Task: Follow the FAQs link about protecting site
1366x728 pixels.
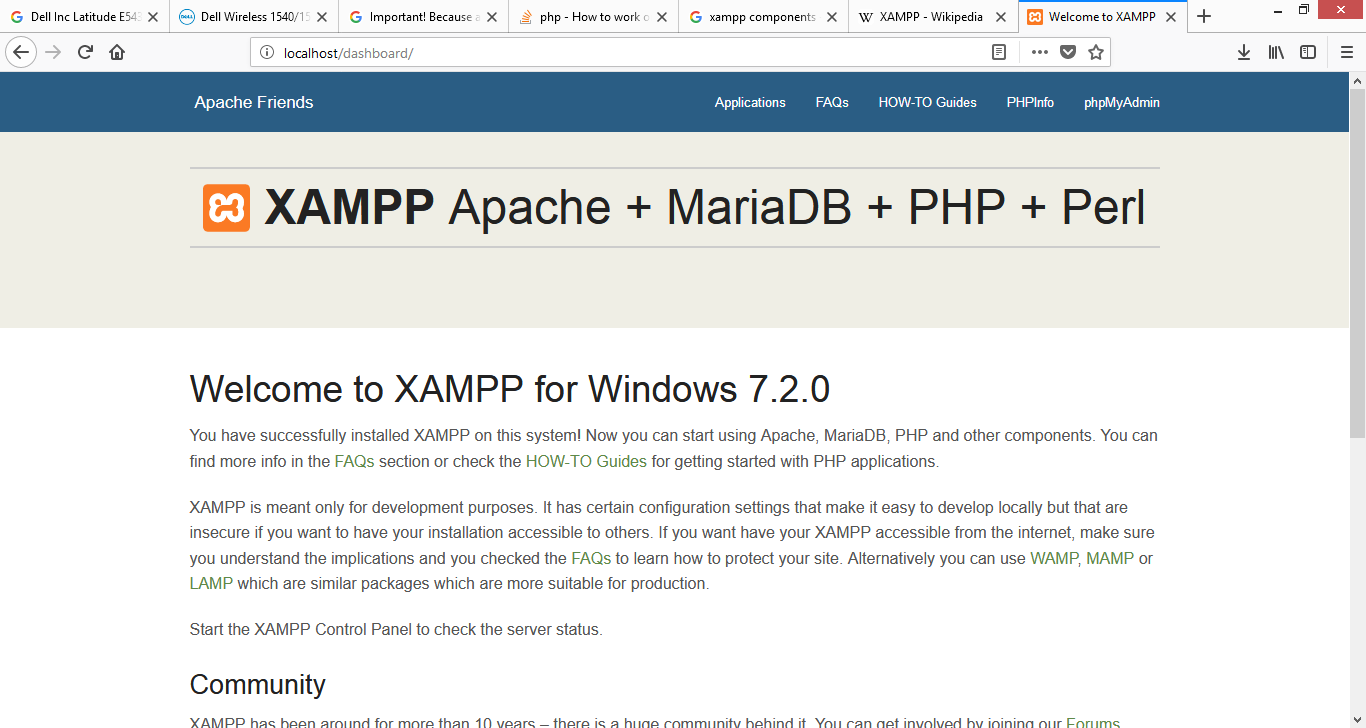Action: tap(591, 558)
